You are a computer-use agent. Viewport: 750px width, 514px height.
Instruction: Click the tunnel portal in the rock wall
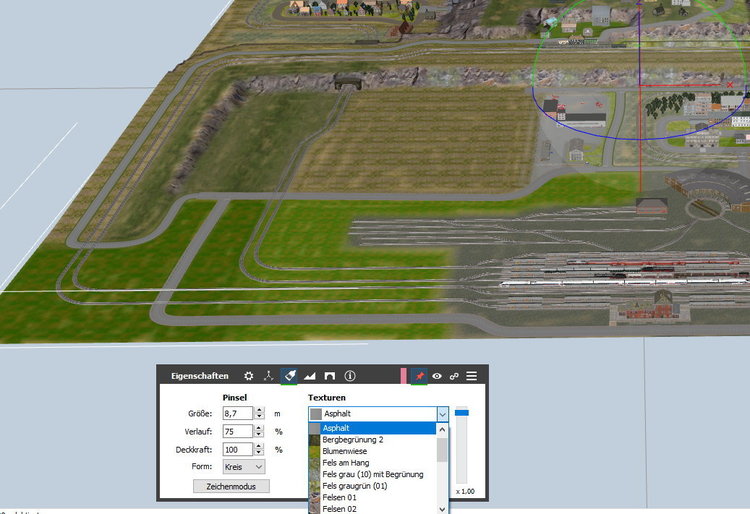[348, 84]
